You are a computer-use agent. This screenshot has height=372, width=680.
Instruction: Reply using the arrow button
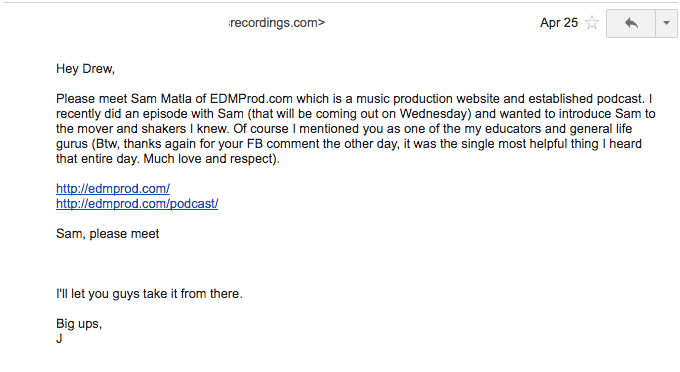631,23
